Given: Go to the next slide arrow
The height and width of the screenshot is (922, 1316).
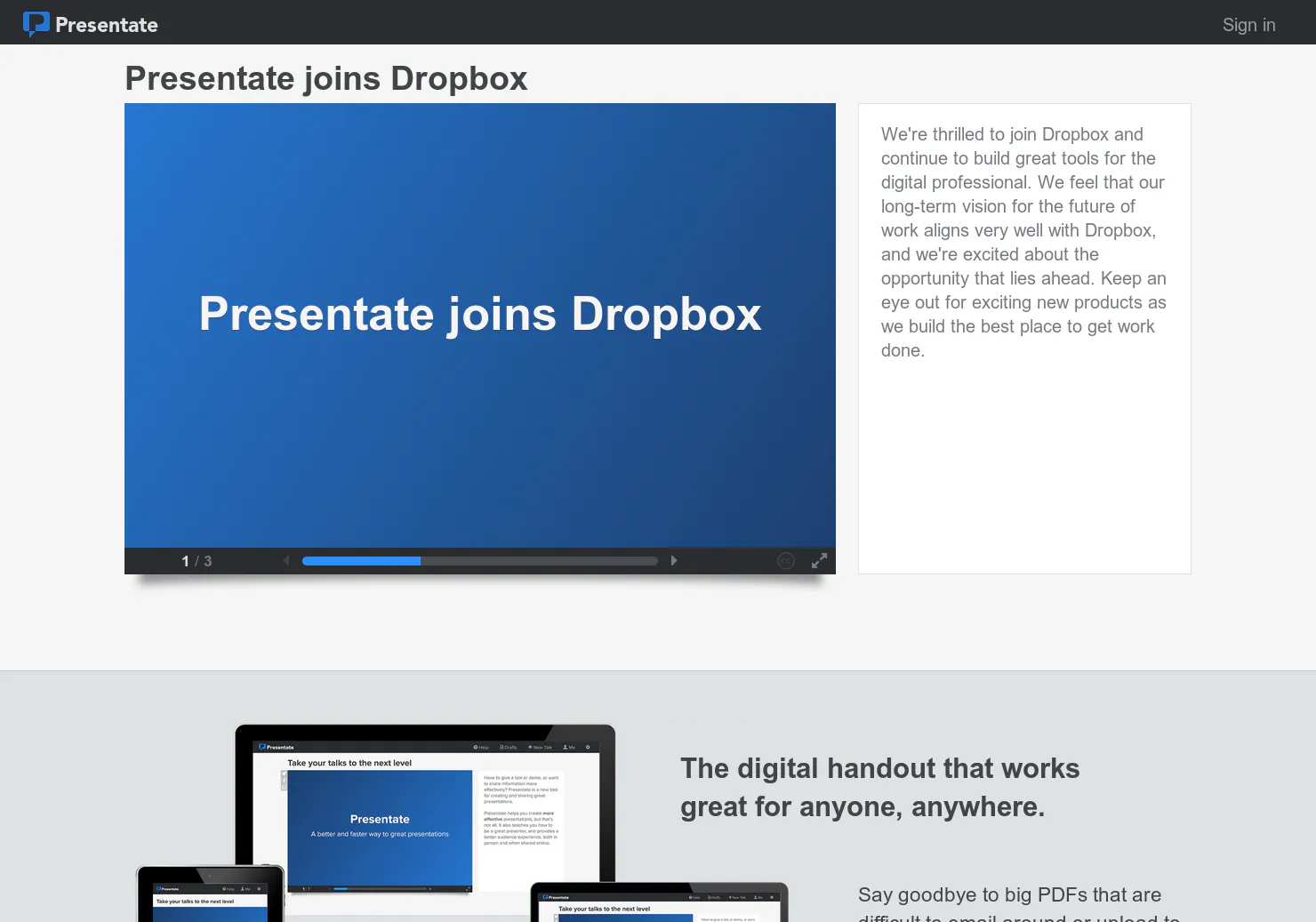Looking at the screenshot, I should [x=674, y=560].
